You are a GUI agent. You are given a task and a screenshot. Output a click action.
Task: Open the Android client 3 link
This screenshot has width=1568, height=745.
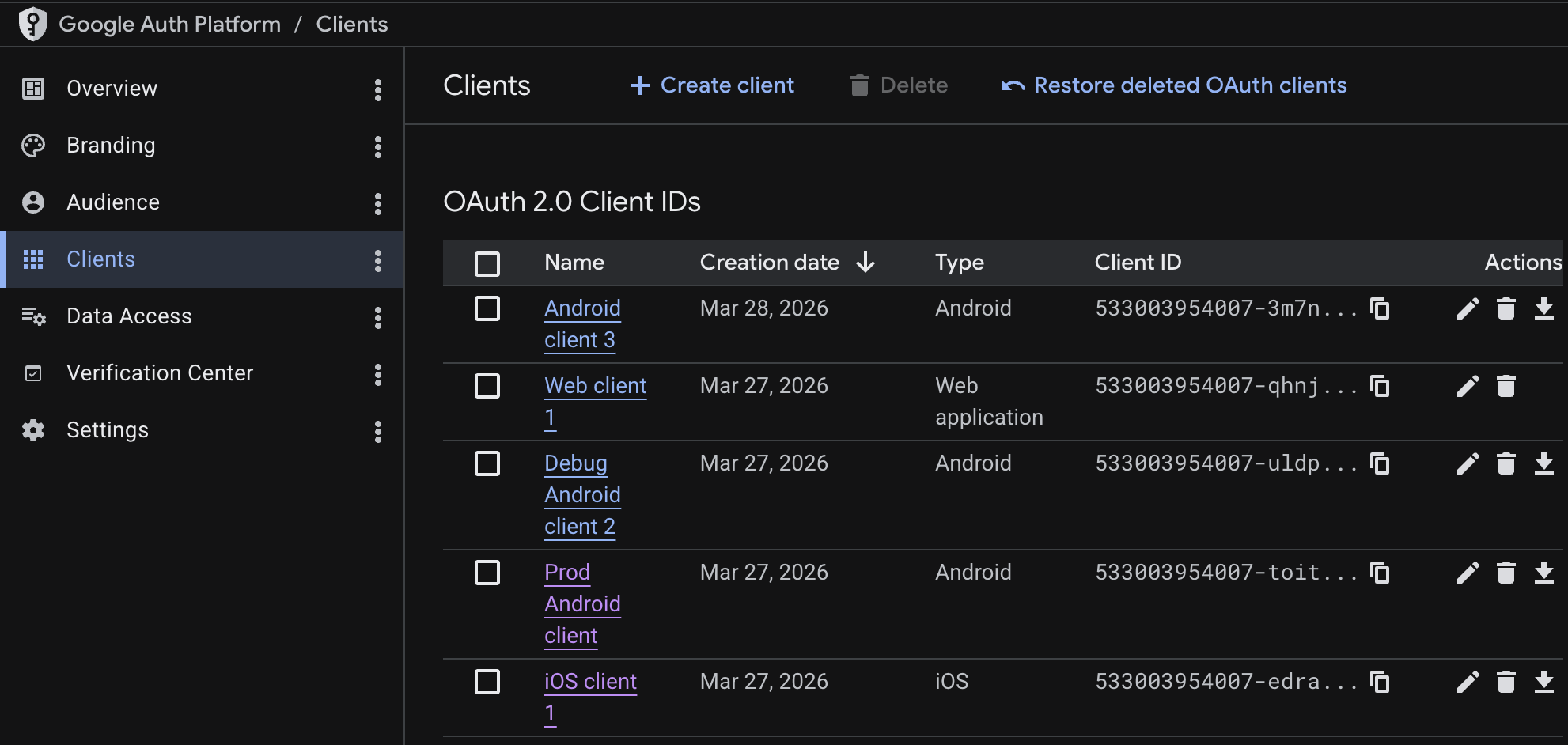pos(582,323)
